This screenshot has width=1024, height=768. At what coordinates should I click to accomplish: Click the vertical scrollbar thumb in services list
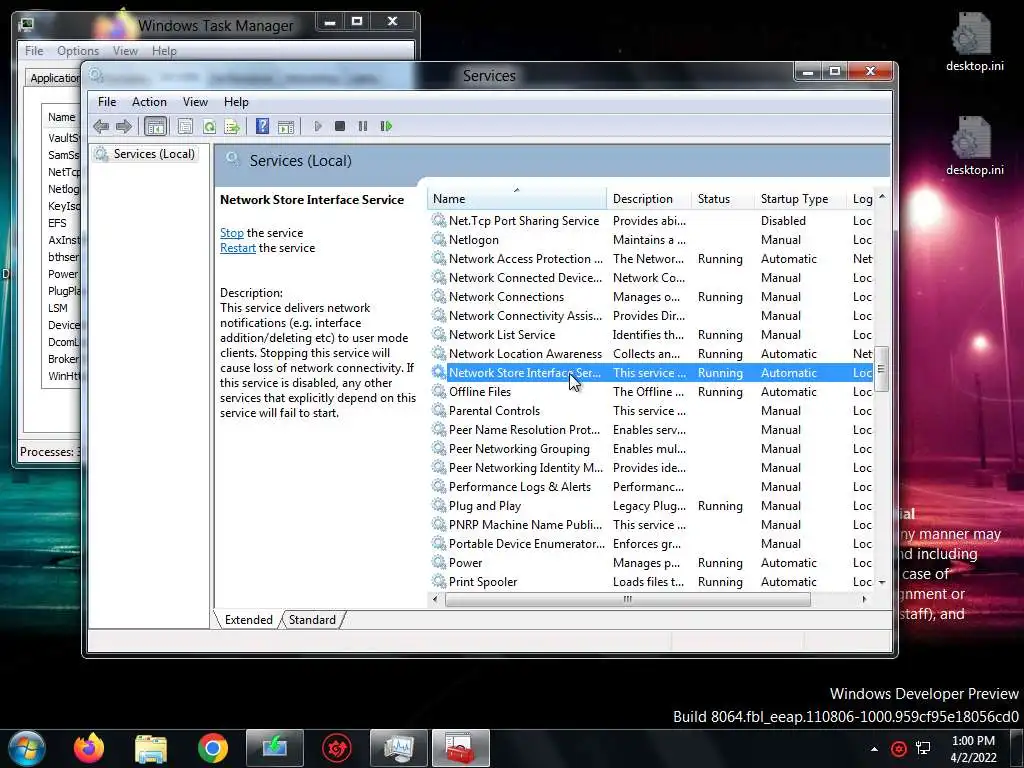(x=881, y=369)
